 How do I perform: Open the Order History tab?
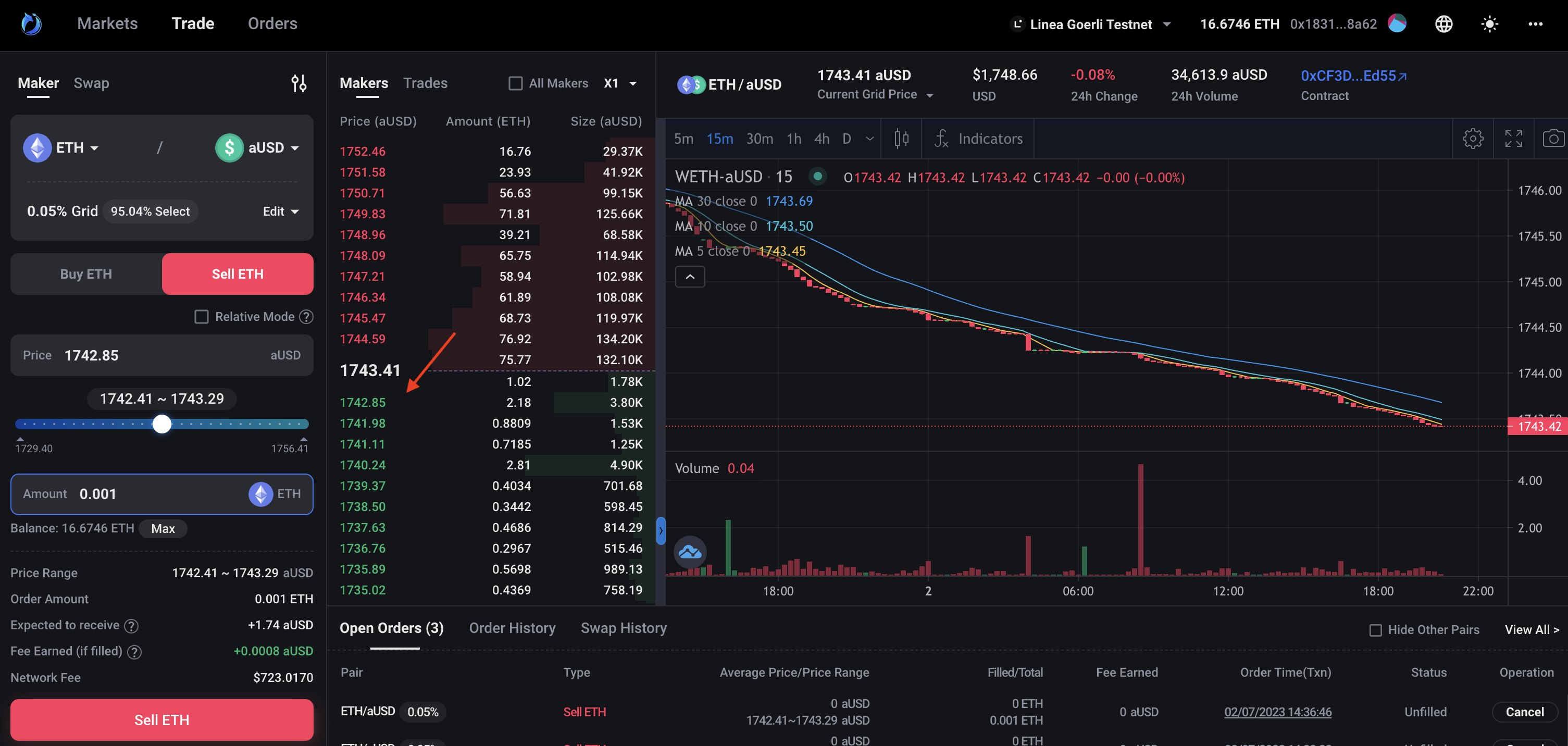coord(512,628)
